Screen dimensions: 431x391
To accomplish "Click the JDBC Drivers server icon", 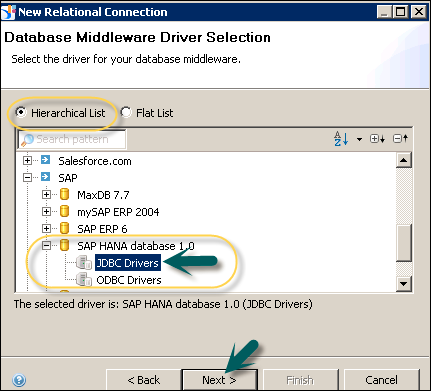I will (x=84, y=263).
